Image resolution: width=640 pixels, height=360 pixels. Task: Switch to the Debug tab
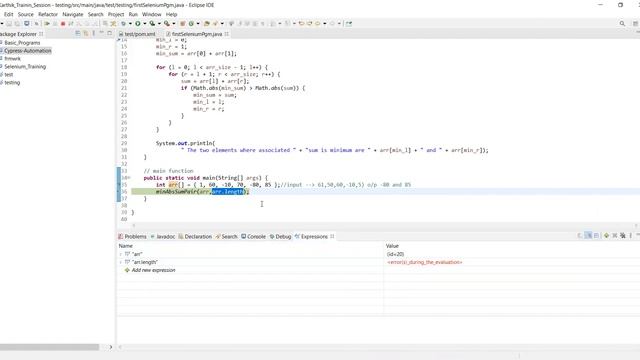pos(280,236)
